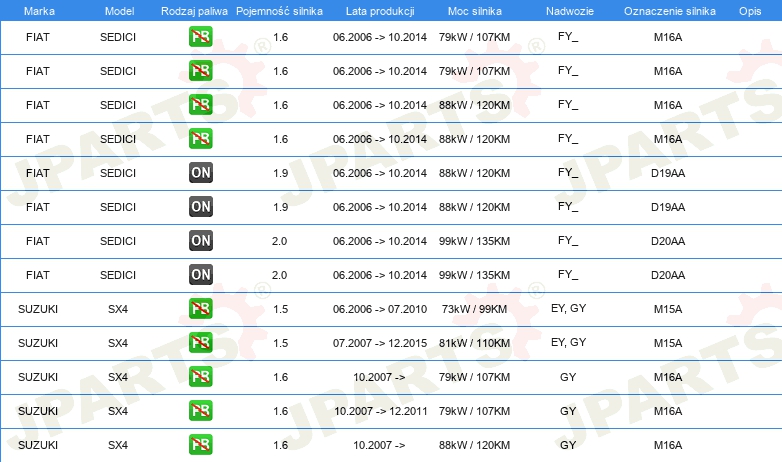Select the Opis column header
The width and height of the screenshot is (782, 462).
(750, 11)
